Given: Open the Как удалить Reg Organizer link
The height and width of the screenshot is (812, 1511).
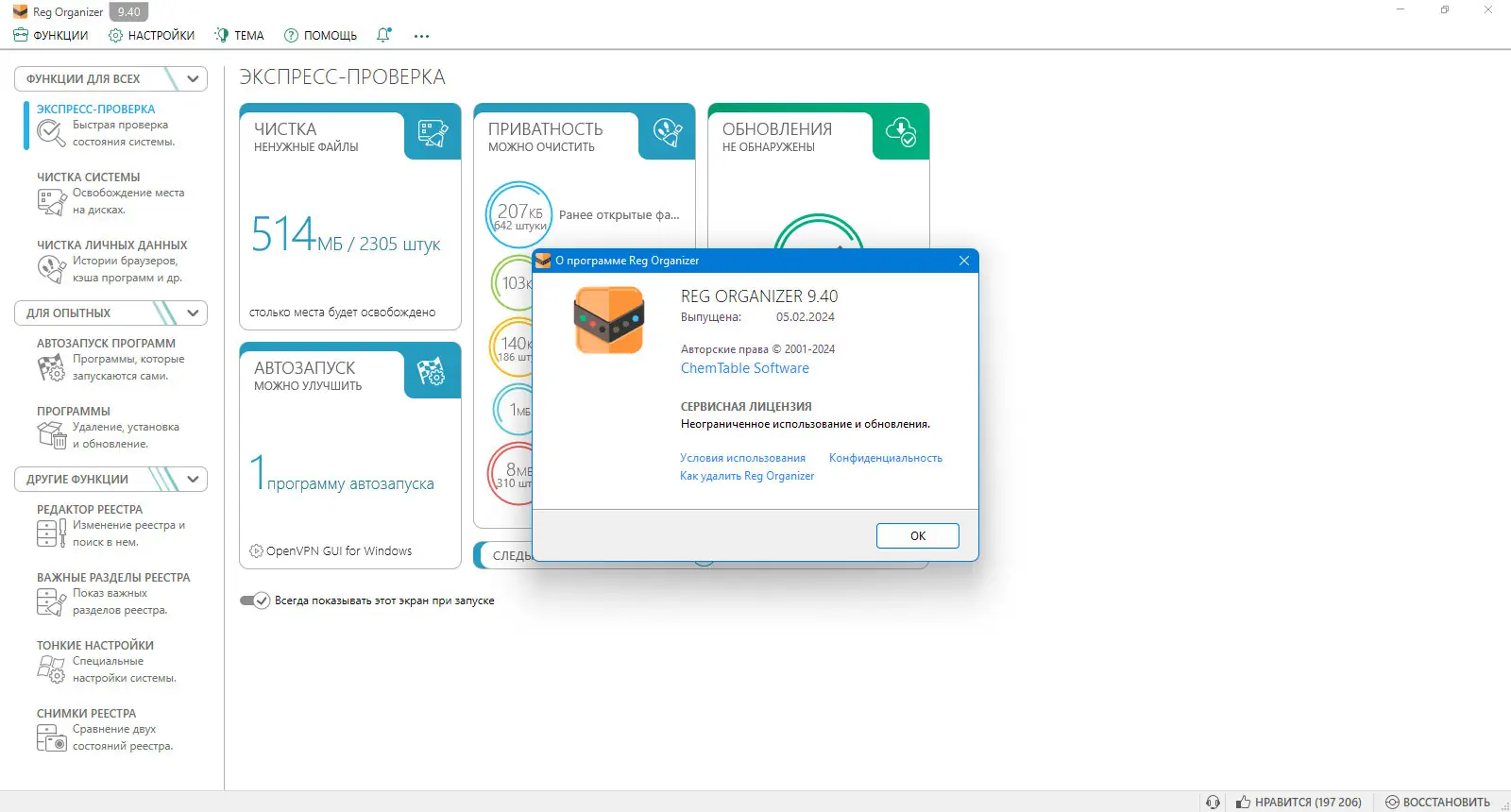Looking at the screenshot, I should [747, 476].
